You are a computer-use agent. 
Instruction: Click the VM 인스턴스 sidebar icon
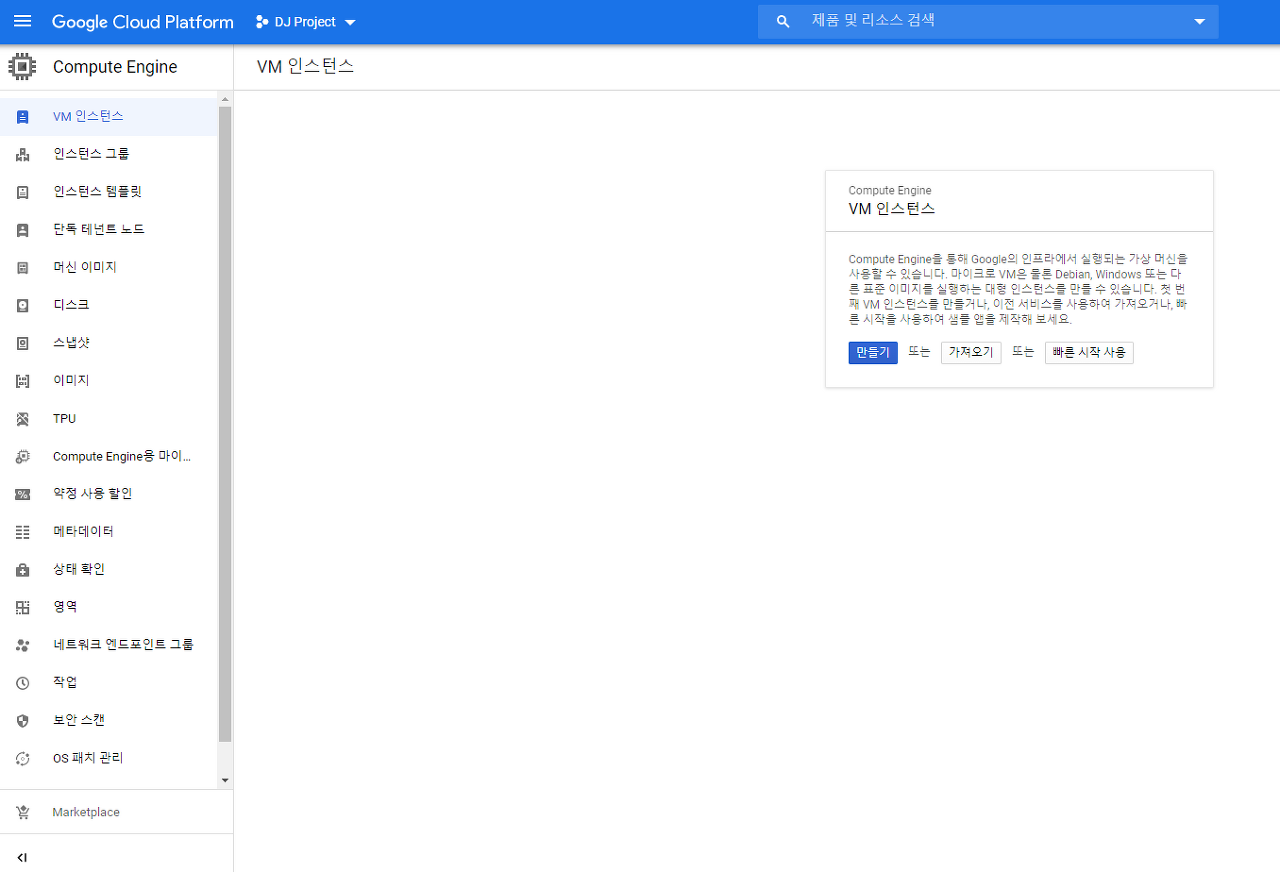click(x=23, y=117)
